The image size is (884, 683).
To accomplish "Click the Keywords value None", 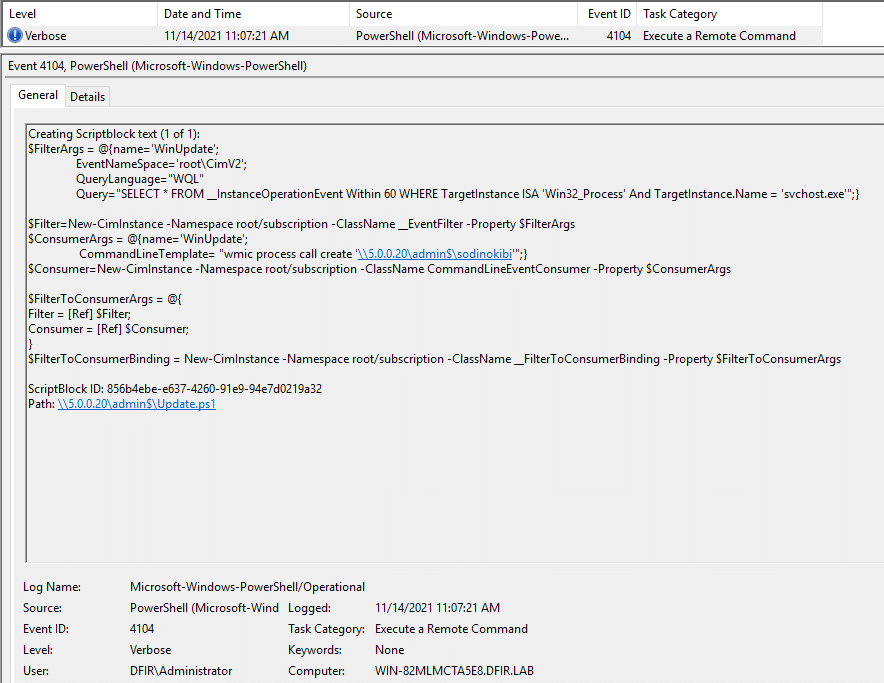I will click(390, 650).
